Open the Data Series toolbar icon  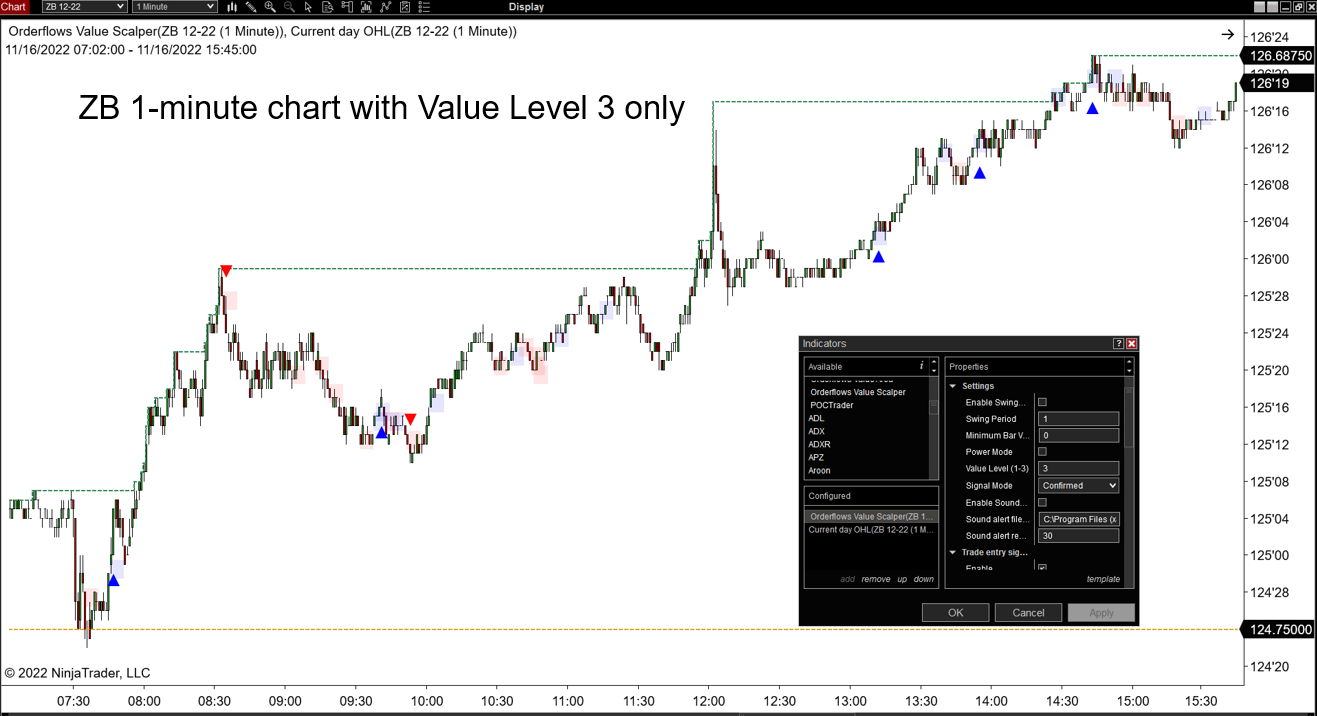327,7
